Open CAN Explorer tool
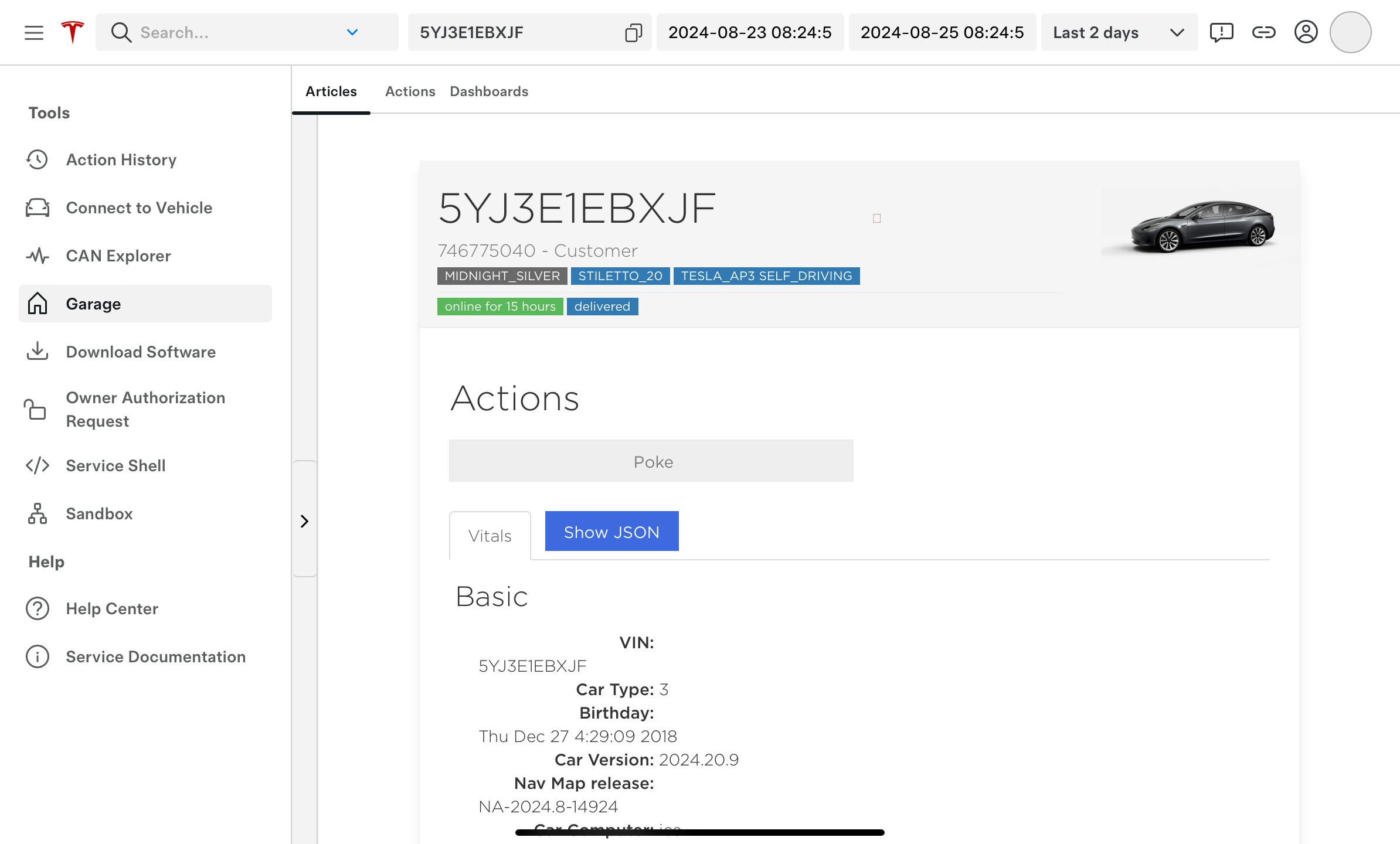Screen dimensions: 1400x844 coord(118,256)
